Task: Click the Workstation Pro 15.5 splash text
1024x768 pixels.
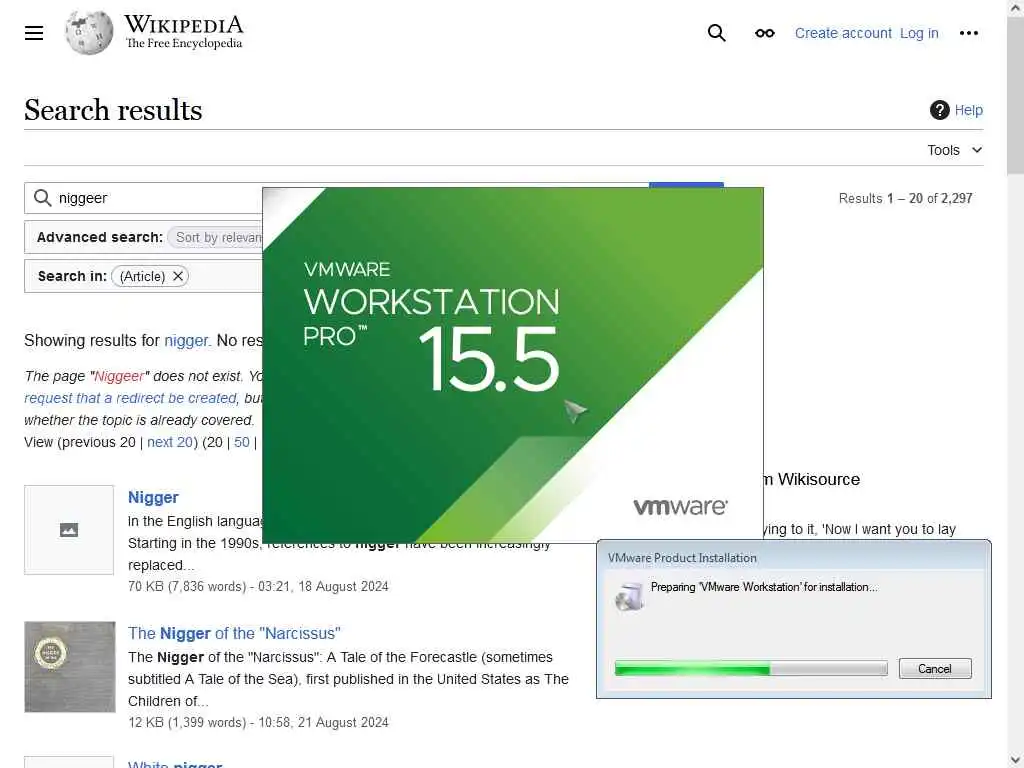Action: pyautogui.click(x=431, y=328)
